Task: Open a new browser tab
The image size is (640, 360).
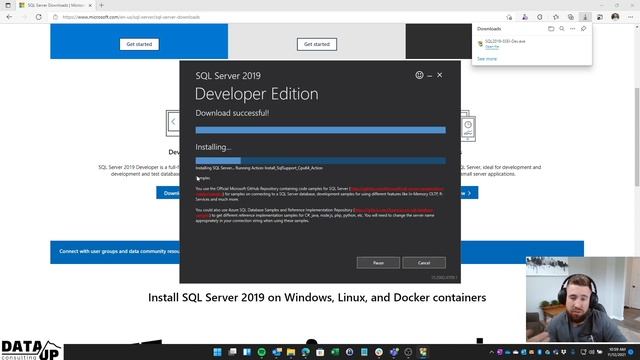Action: tap(101, 5)
